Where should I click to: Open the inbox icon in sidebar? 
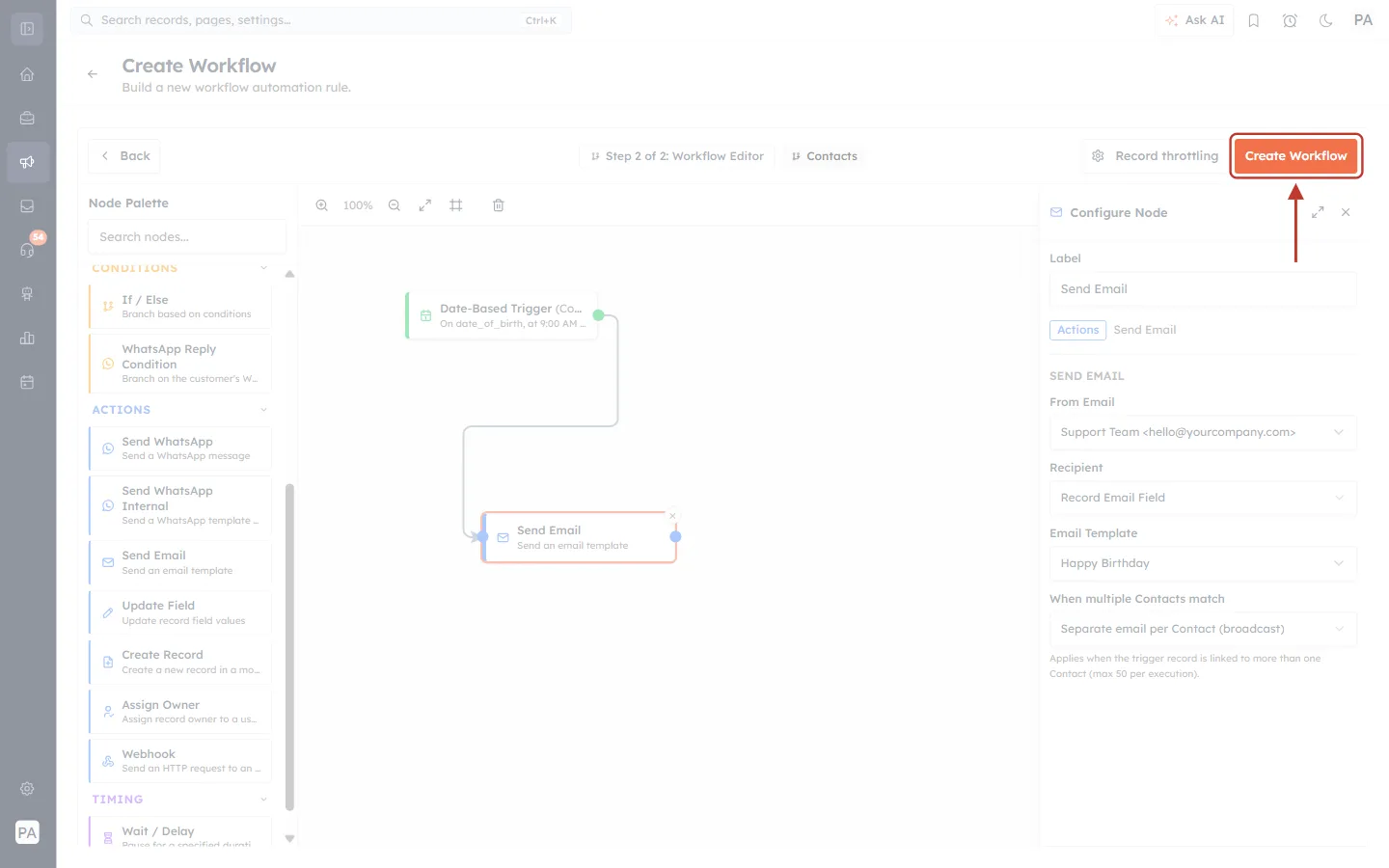(27, 206)
